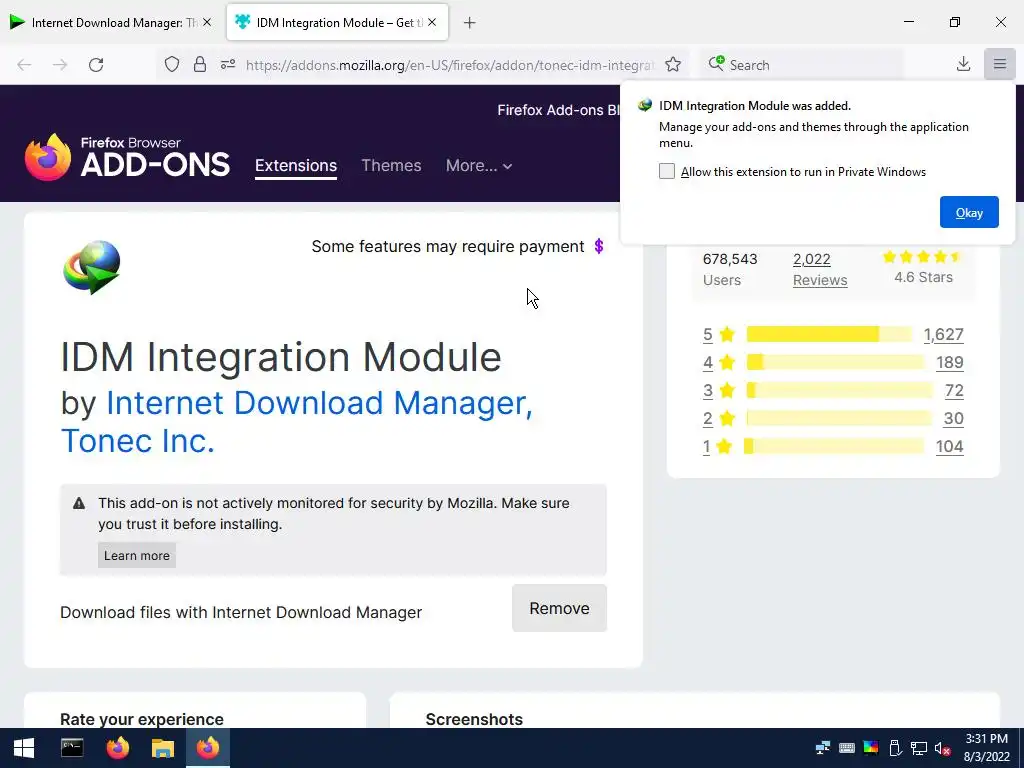Click the colorful display tray icon
This screenshot has width=1024, height=768.
[871, 748]
